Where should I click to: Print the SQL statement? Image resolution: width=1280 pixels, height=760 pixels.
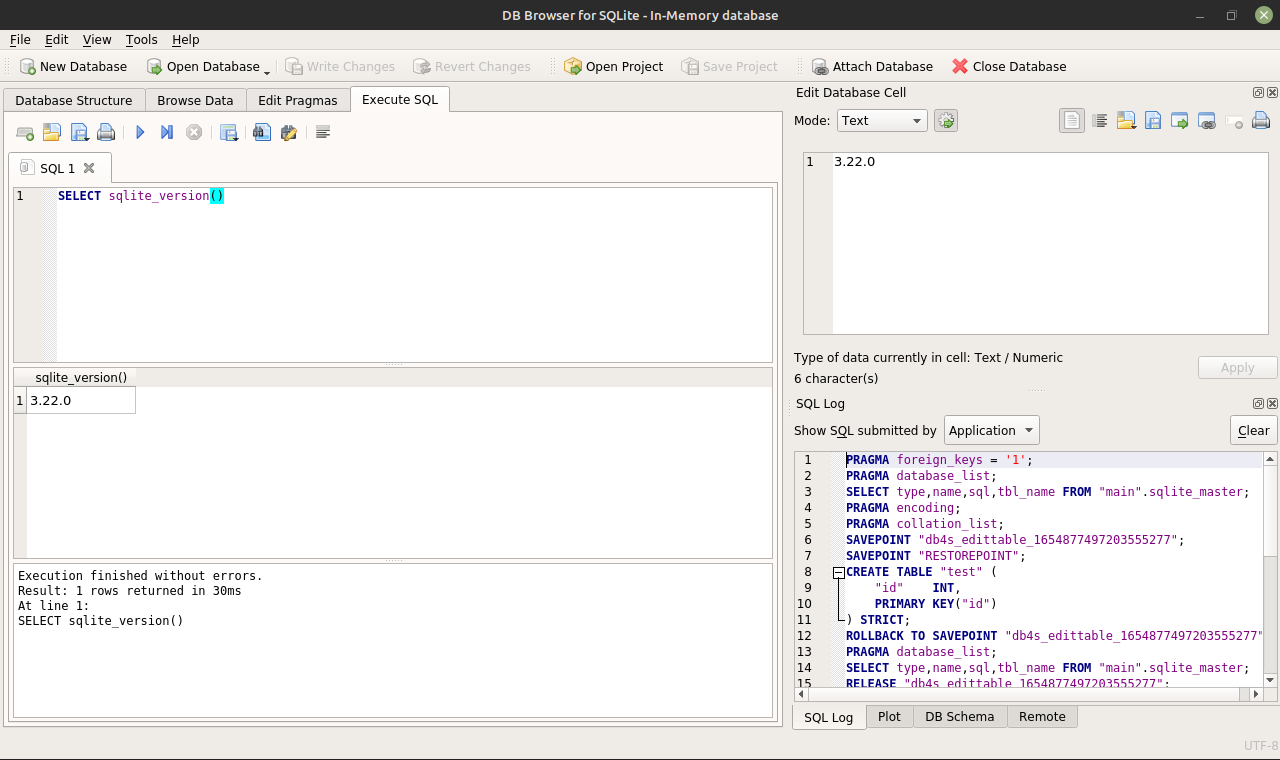tap(105, 131)
